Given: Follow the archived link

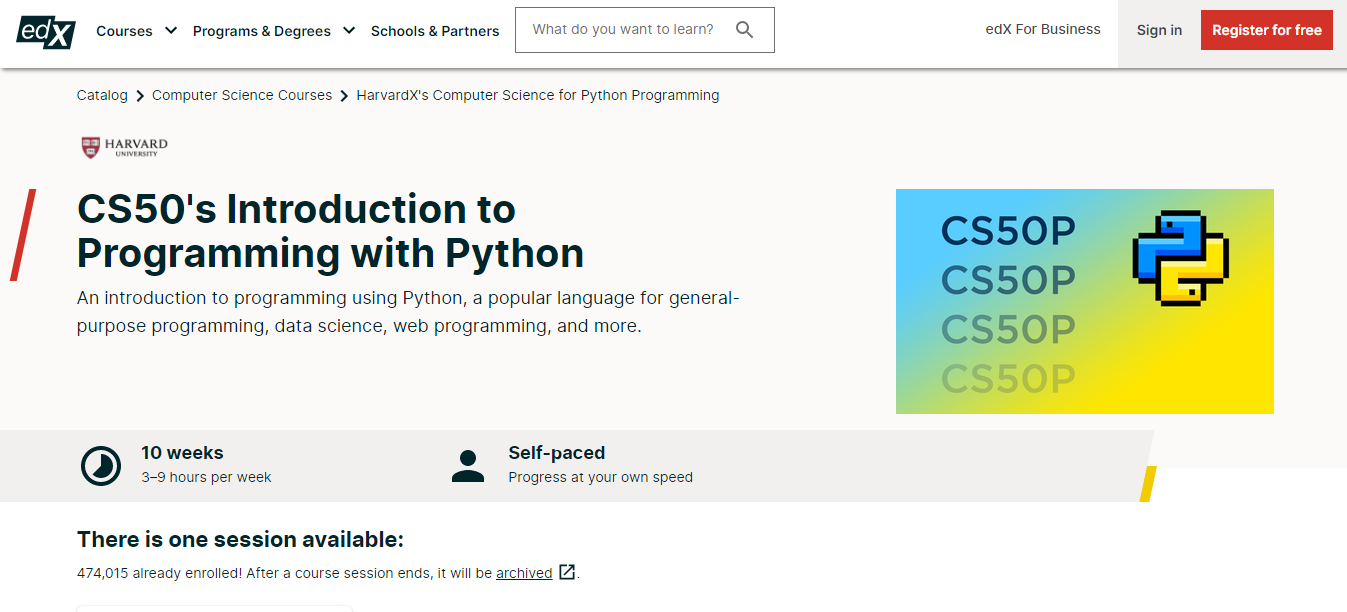Looking at the screenshot, I should (x=524, y=573).
